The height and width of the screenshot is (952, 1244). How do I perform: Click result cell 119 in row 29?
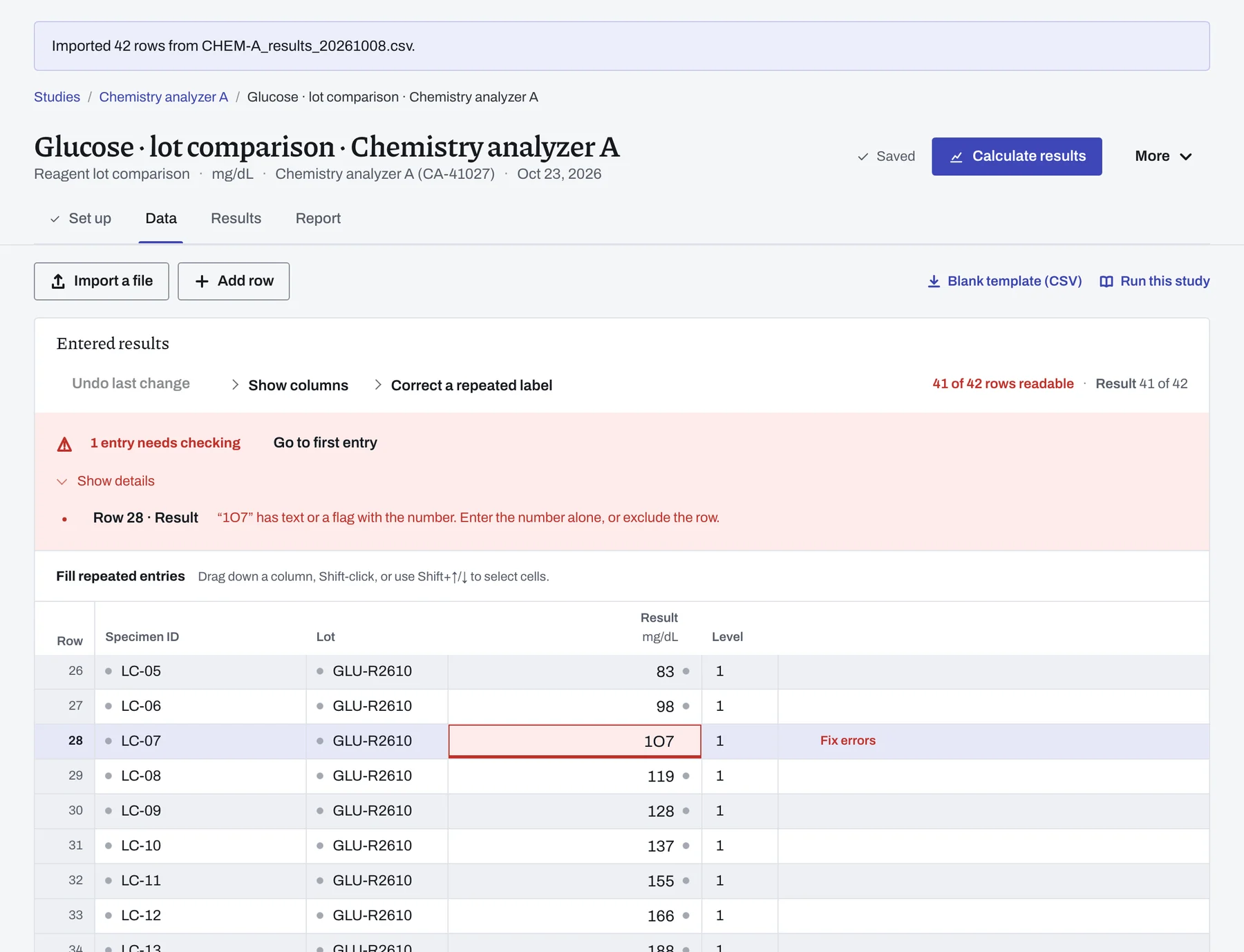point(575,777)
